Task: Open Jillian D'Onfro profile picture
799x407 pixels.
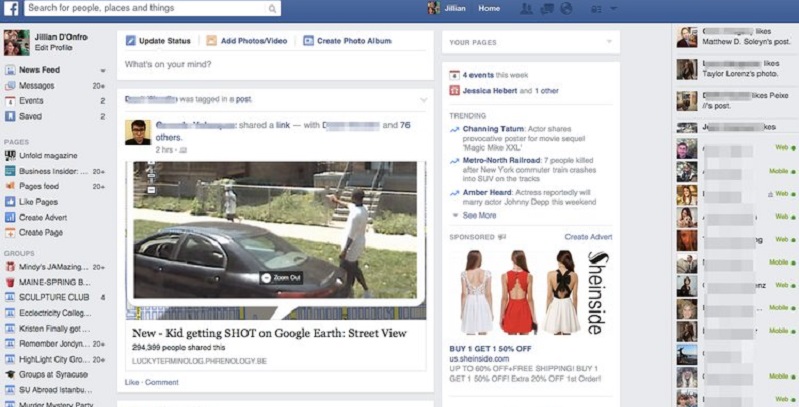Action: (x=16, y=42)
